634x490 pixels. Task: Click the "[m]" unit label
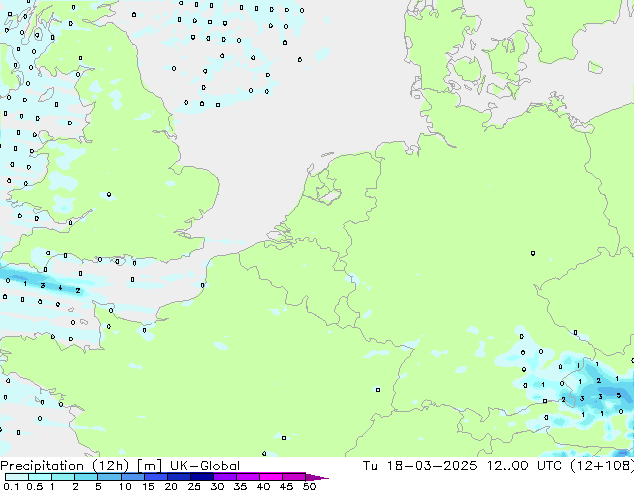tap(149, 466)
